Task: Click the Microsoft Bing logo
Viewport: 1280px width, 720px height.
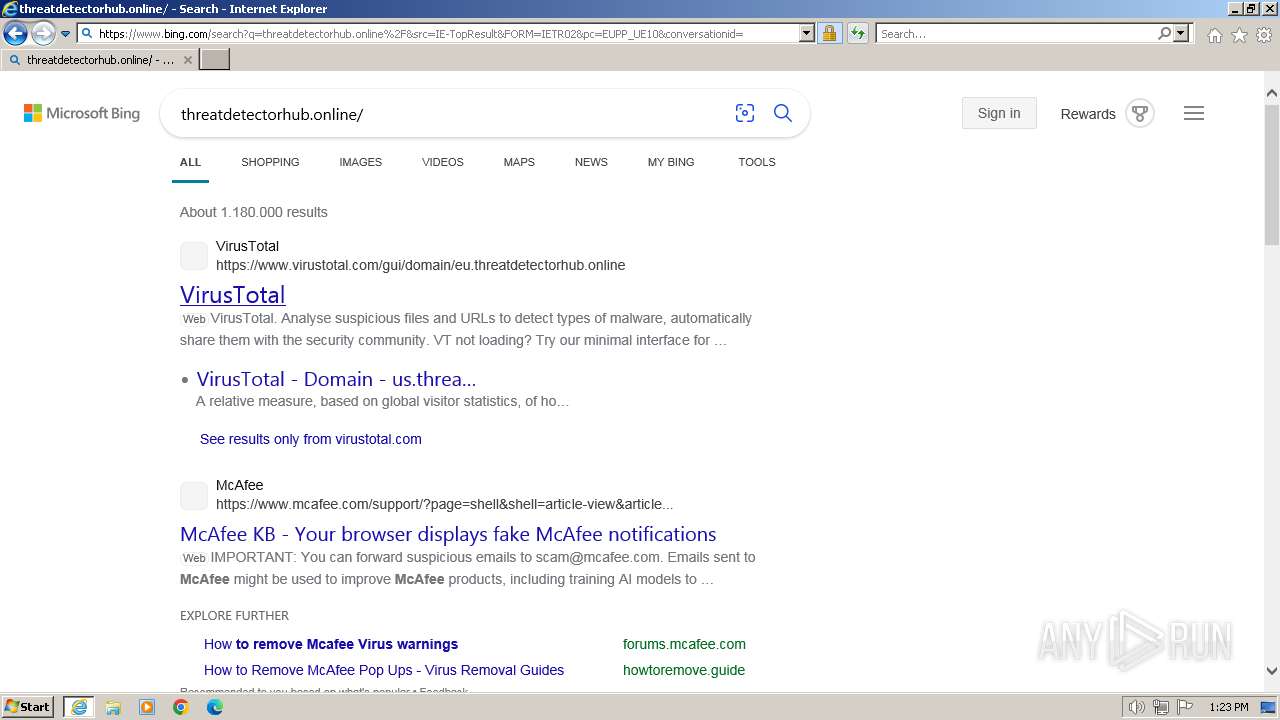Action: (82, 114)
